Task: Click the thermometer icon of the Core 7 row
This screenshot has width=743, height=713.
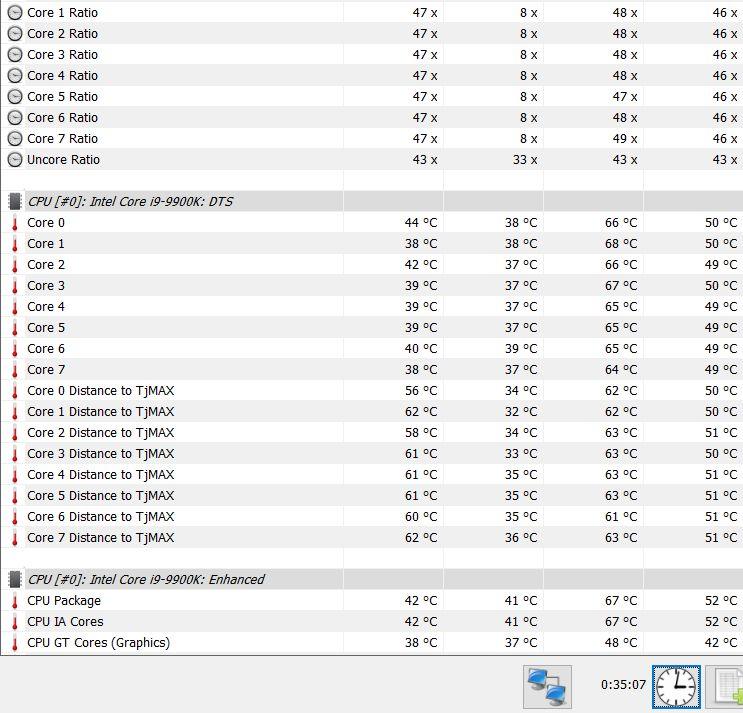Action: coord(15,370)
